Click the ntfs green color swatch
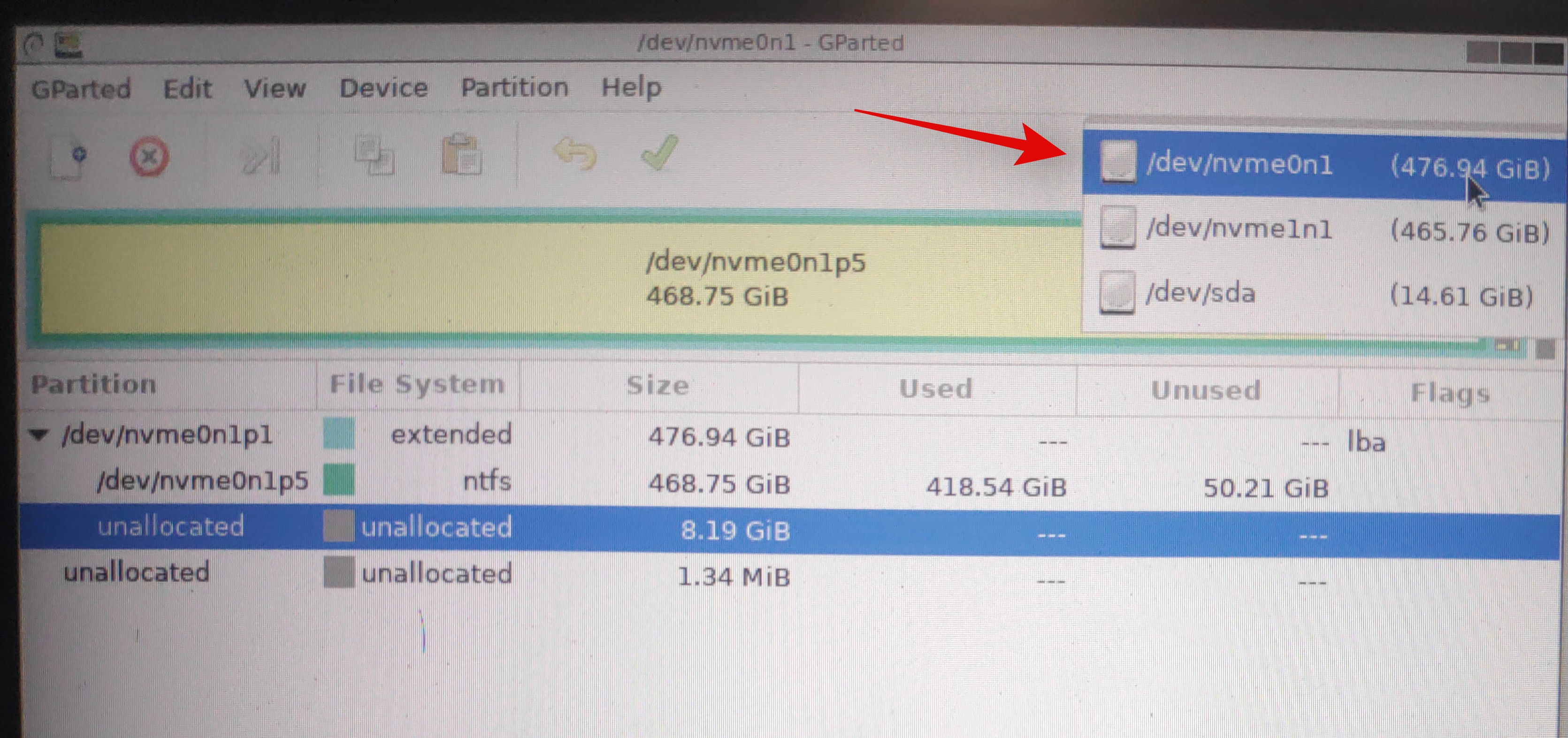 (x=338, y=480)
